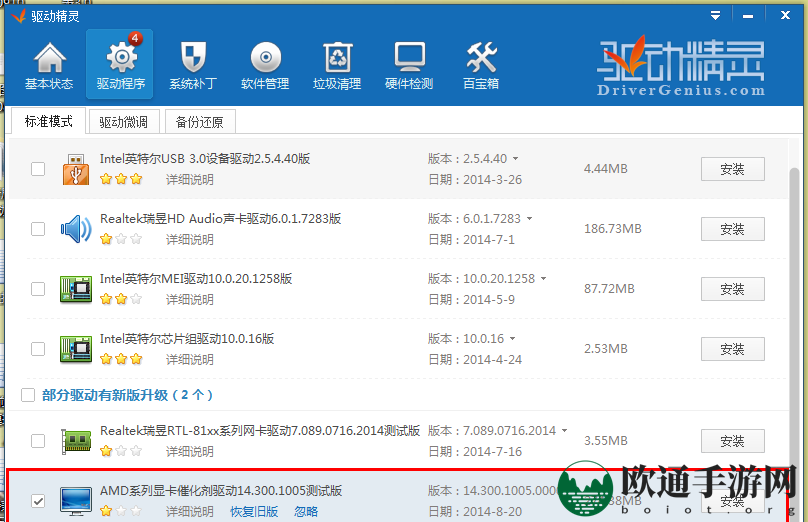Uncheck the AMD显卡催化剂 driver checkbox

click(x=38, y=501)
